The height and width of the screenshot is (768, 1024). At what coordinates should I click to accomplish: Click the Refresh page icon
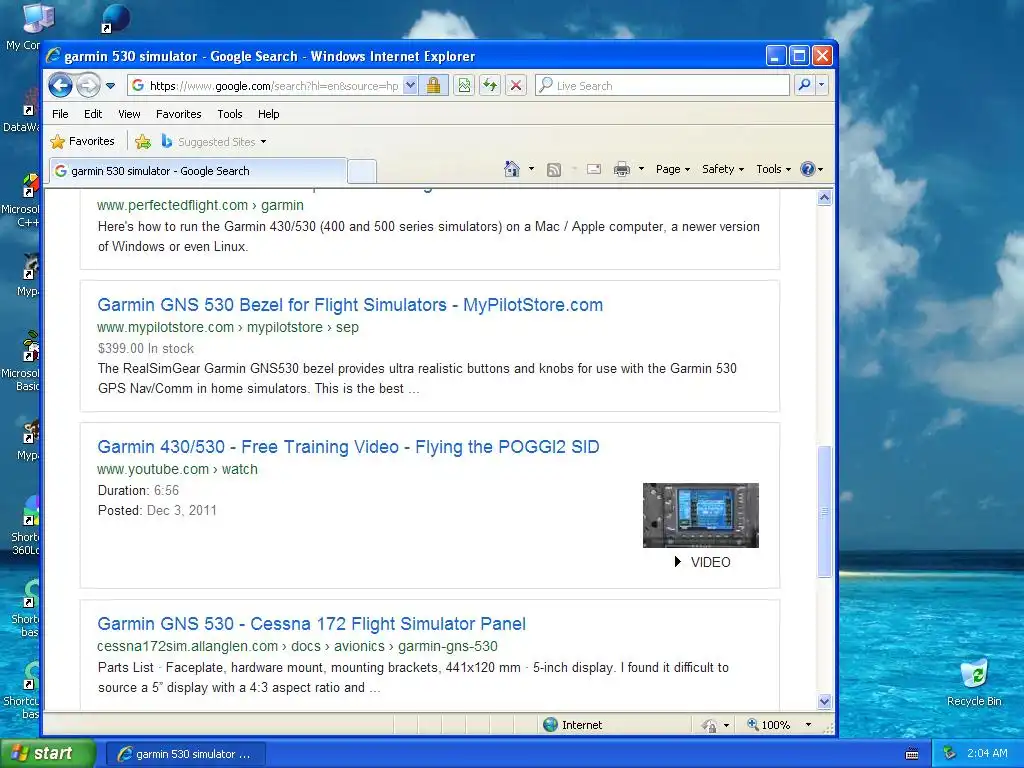point(490,86)
